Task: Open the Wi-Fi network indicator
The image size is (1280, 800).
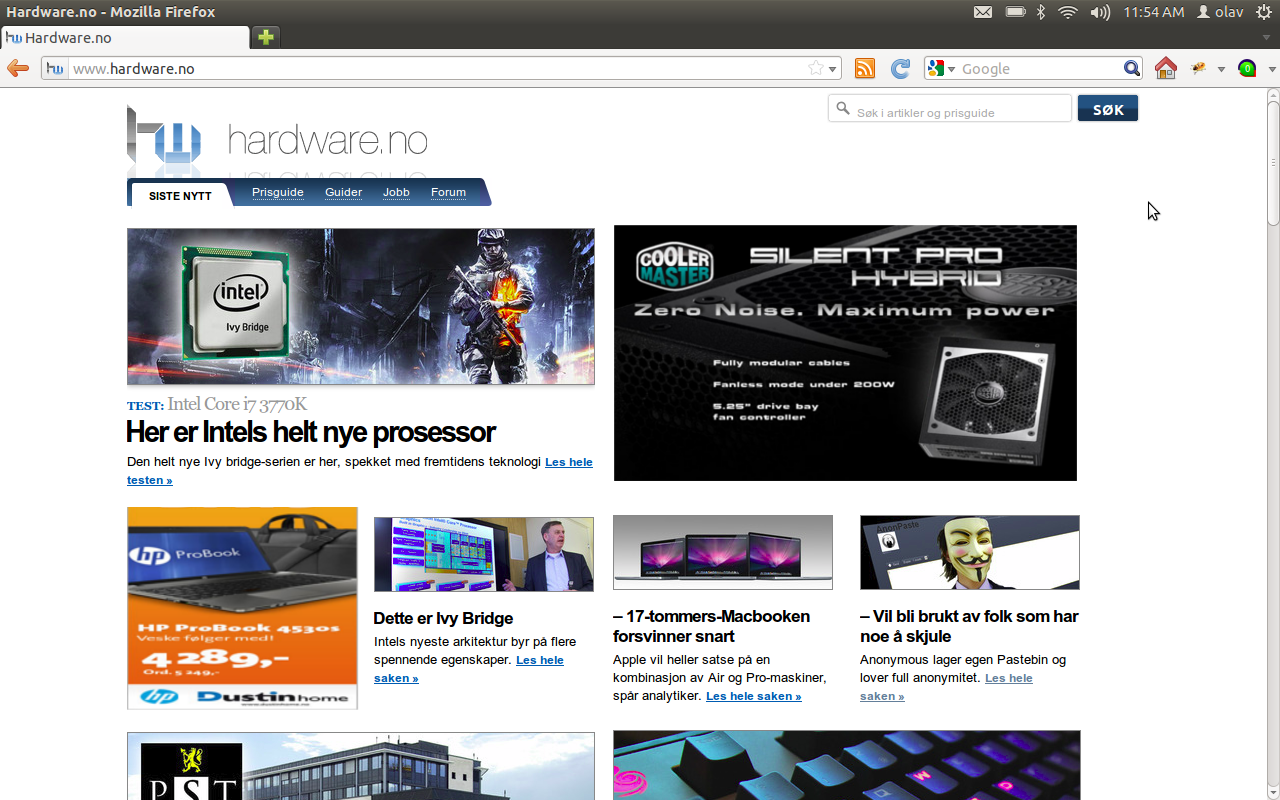Action: click(1068, 12)
